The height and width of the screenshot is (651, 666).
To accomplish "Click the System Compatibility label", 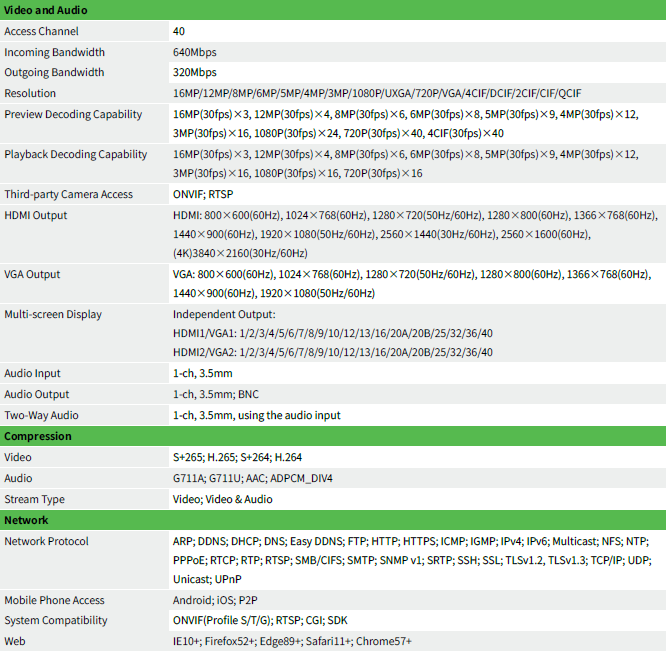I will [x=56, y=621].
